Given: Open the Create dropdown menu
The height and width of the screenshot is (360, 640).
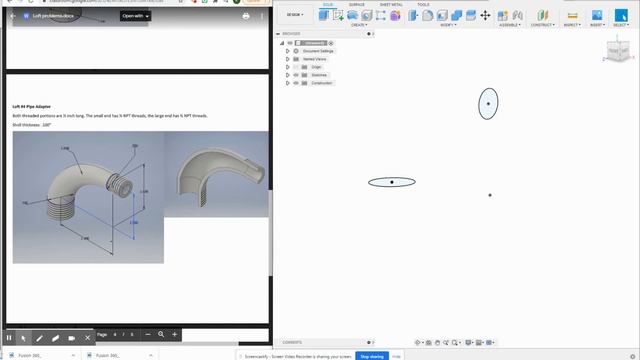Looking at the screenshot, I should pos(359,25).
